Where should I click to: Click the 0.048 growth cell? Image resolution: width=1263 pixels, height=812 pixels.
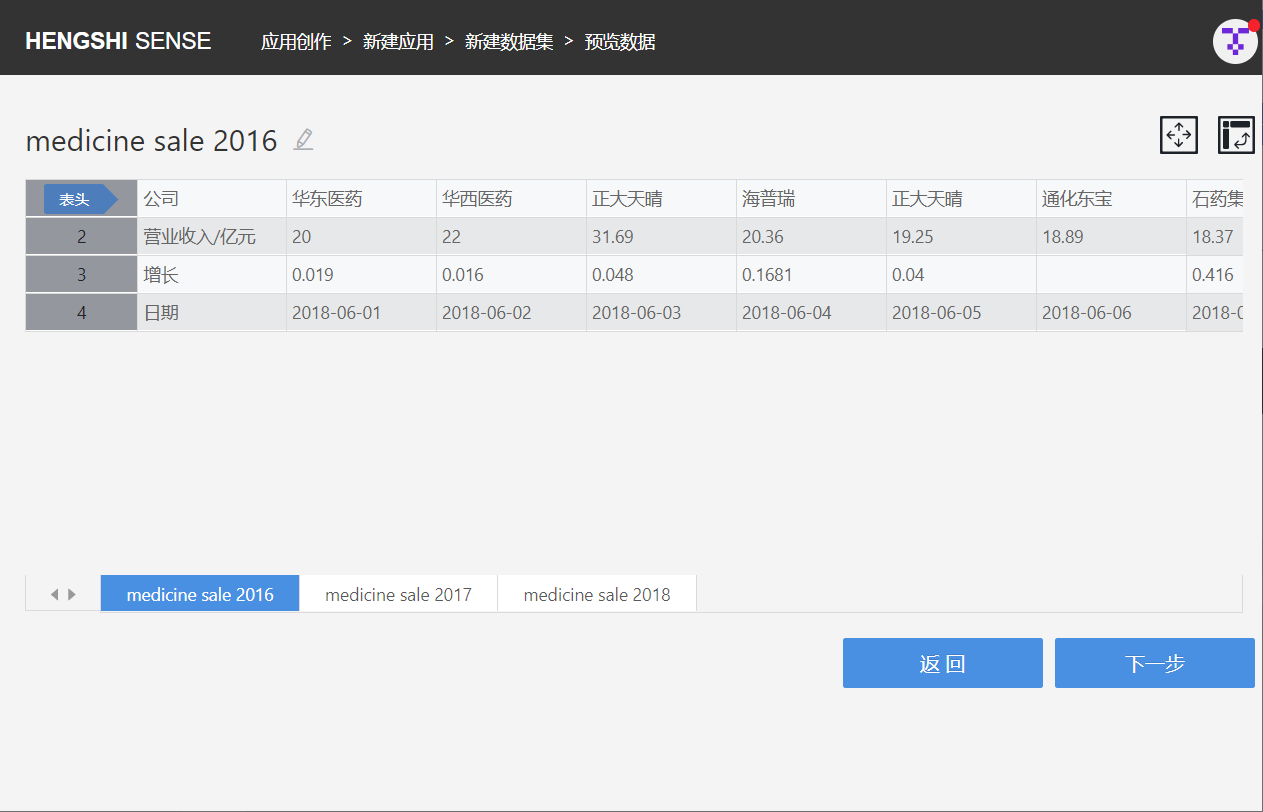(x=661, y=275)
